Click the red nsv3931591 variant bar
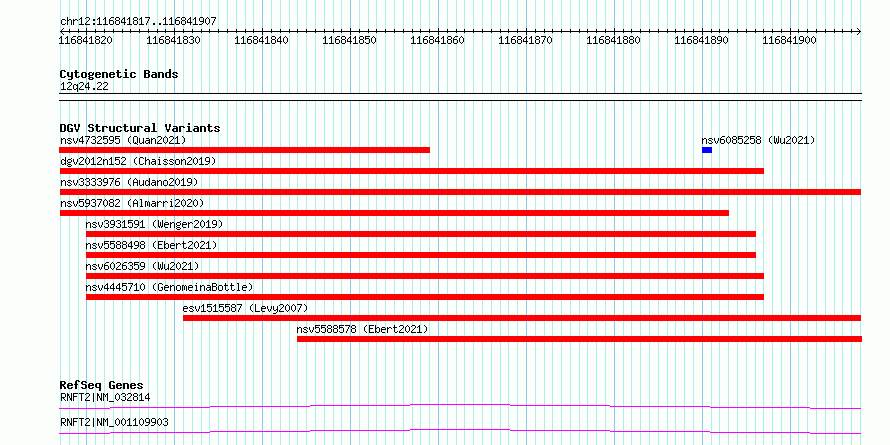Viewport: 890px width, 445px height. [x=421, y=234]
